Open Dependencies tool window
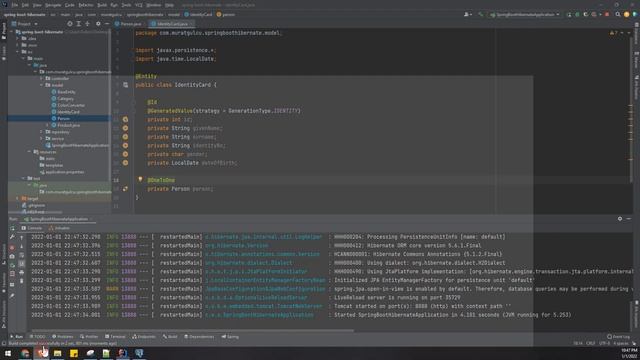 (199, 337)
